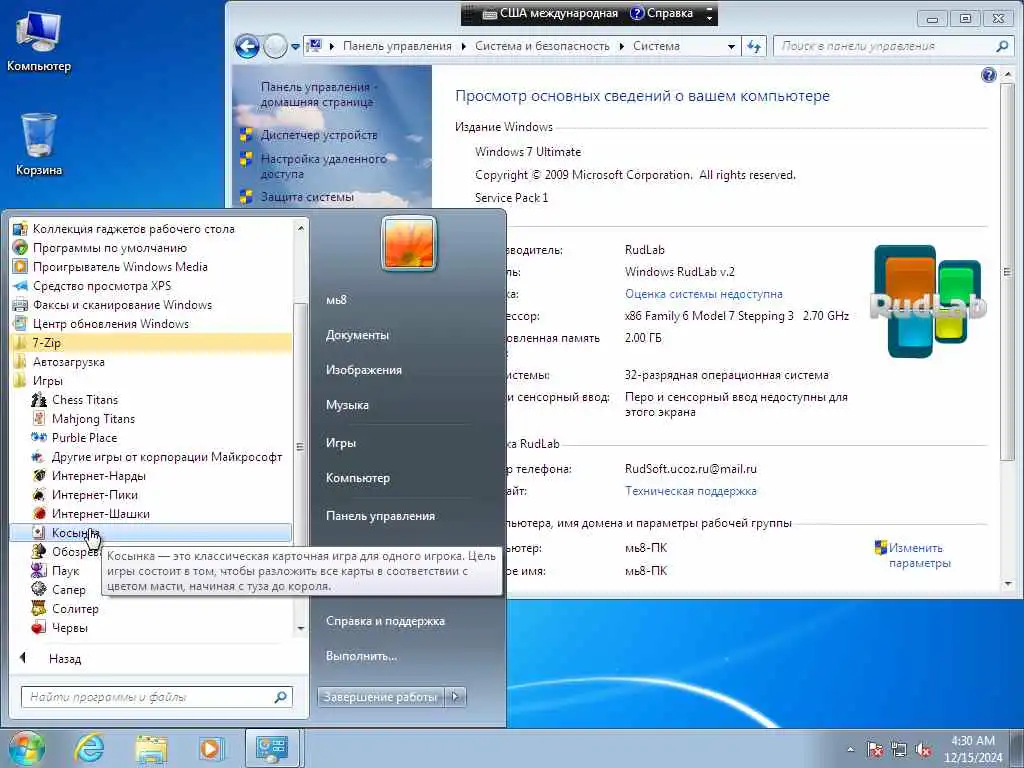The height and width of the screenshot is (768, 1024).
Task: Open Справка и поддержка
Action: pyautogui.click(x=385, y=621)
